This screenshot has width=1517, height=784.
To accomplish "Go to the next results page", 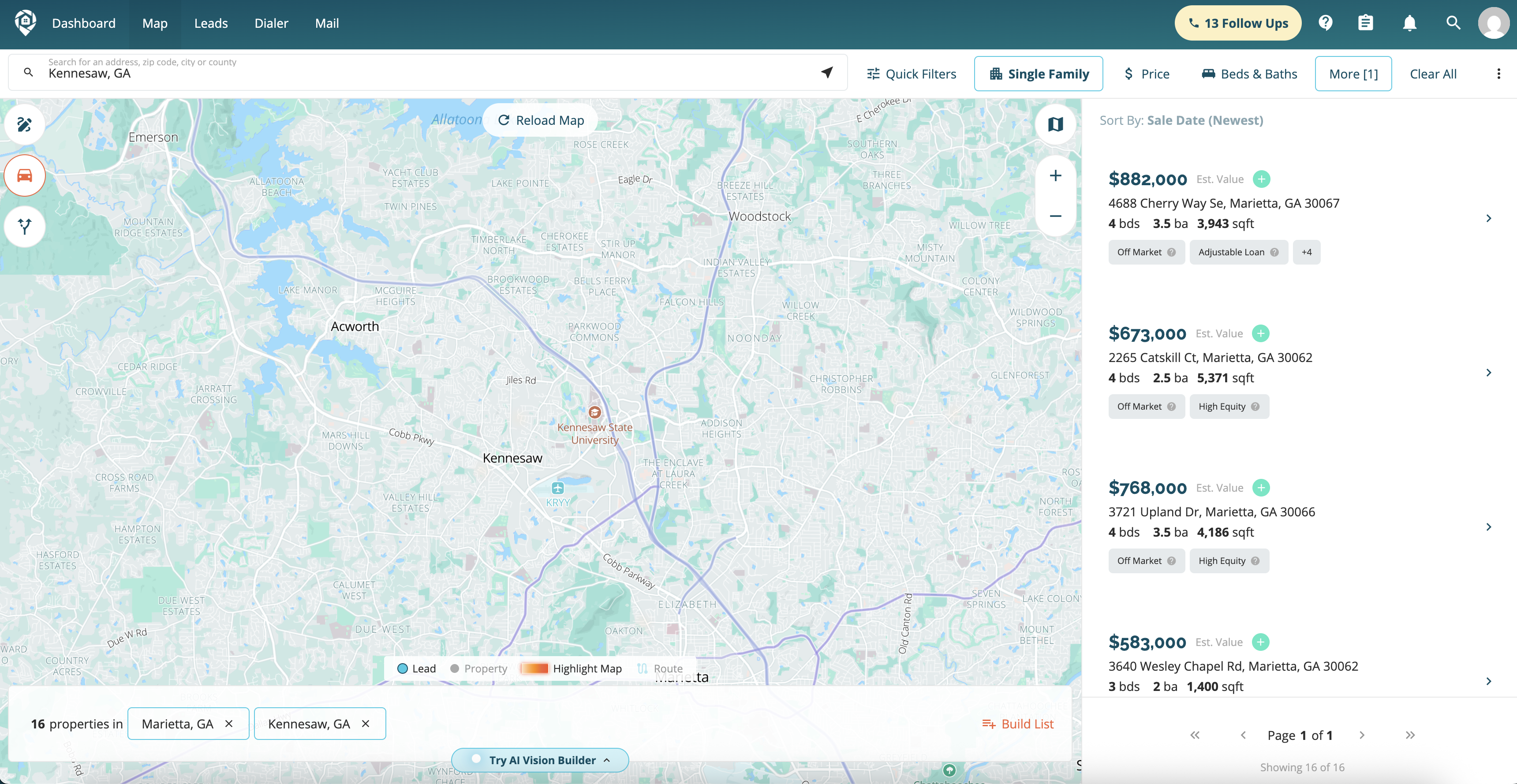I will point(1362,735).
